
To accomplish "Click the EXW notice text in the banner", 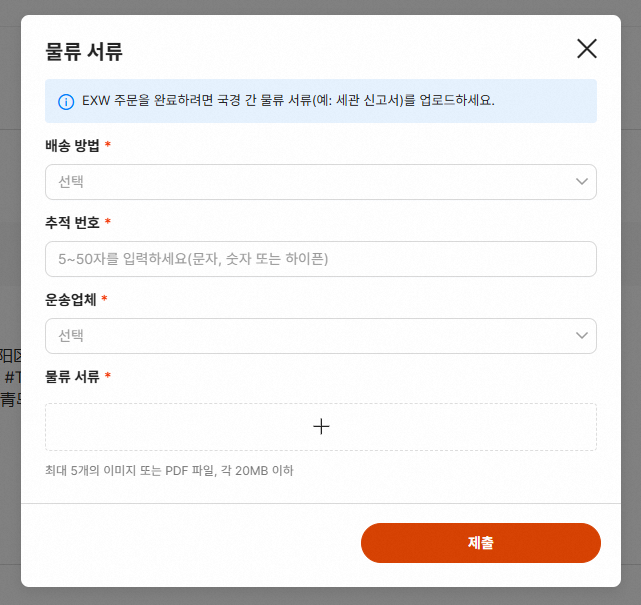I will tap(288, 101).
